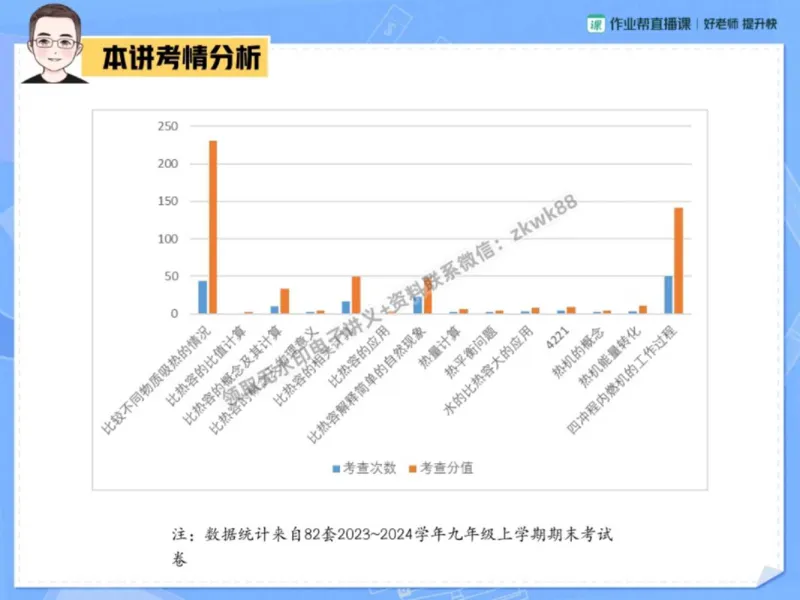Select the 4221 axis label
Screen dimensions: 800x600
[558, 337]
